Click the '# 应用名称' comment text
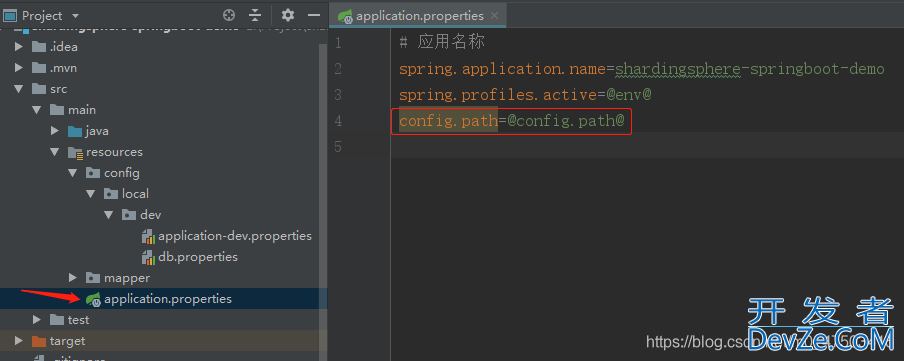The image size is (904, 361). [442, 42]
